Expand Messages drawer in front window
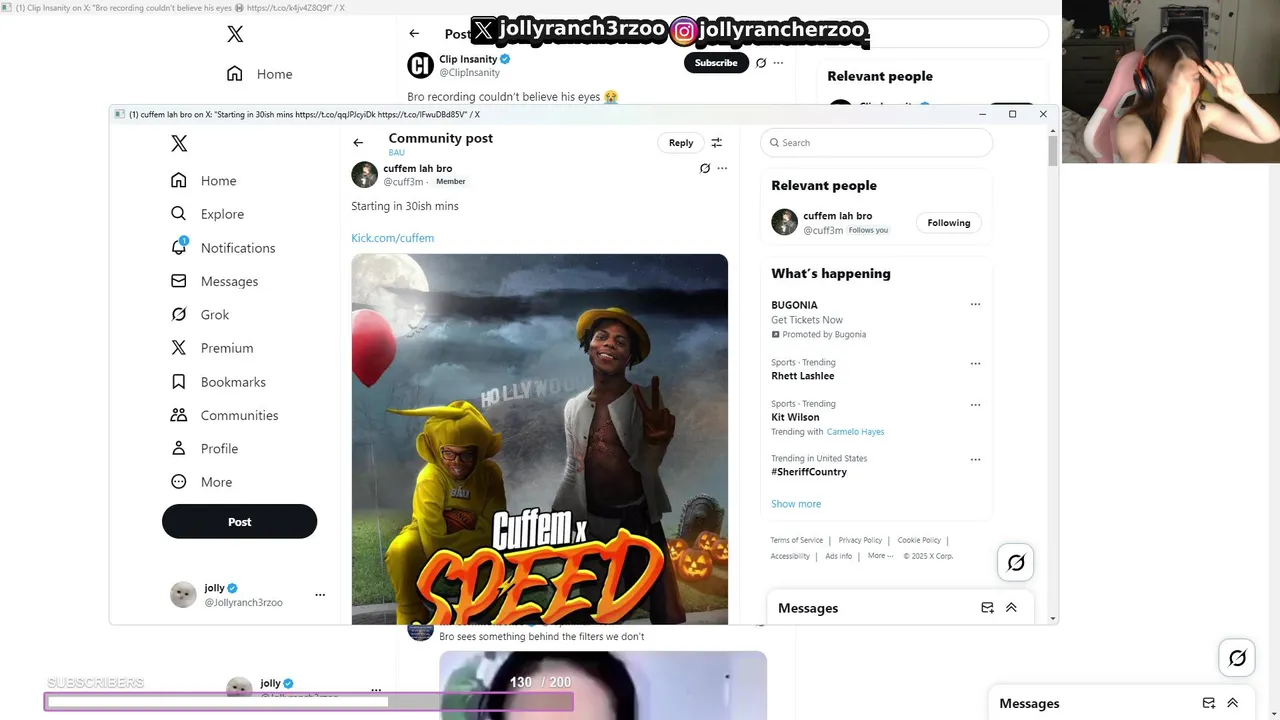The image size is (1280, 720). (1011, 608)
